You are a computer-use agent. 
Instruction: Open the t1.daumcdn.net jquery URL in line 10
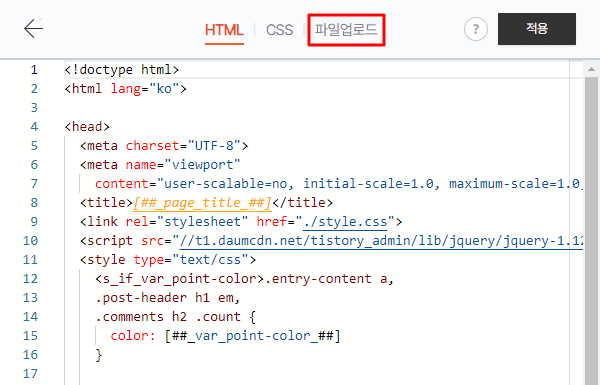point(381,241)
